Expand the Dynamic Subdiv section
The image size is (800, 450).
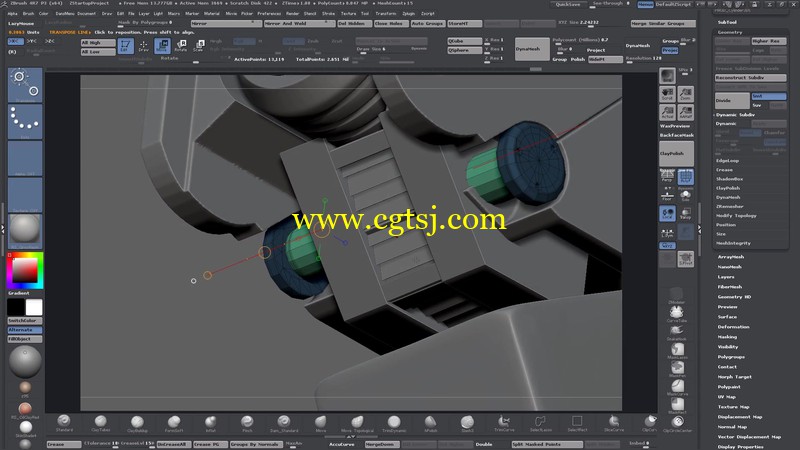(x=735, y=115)
